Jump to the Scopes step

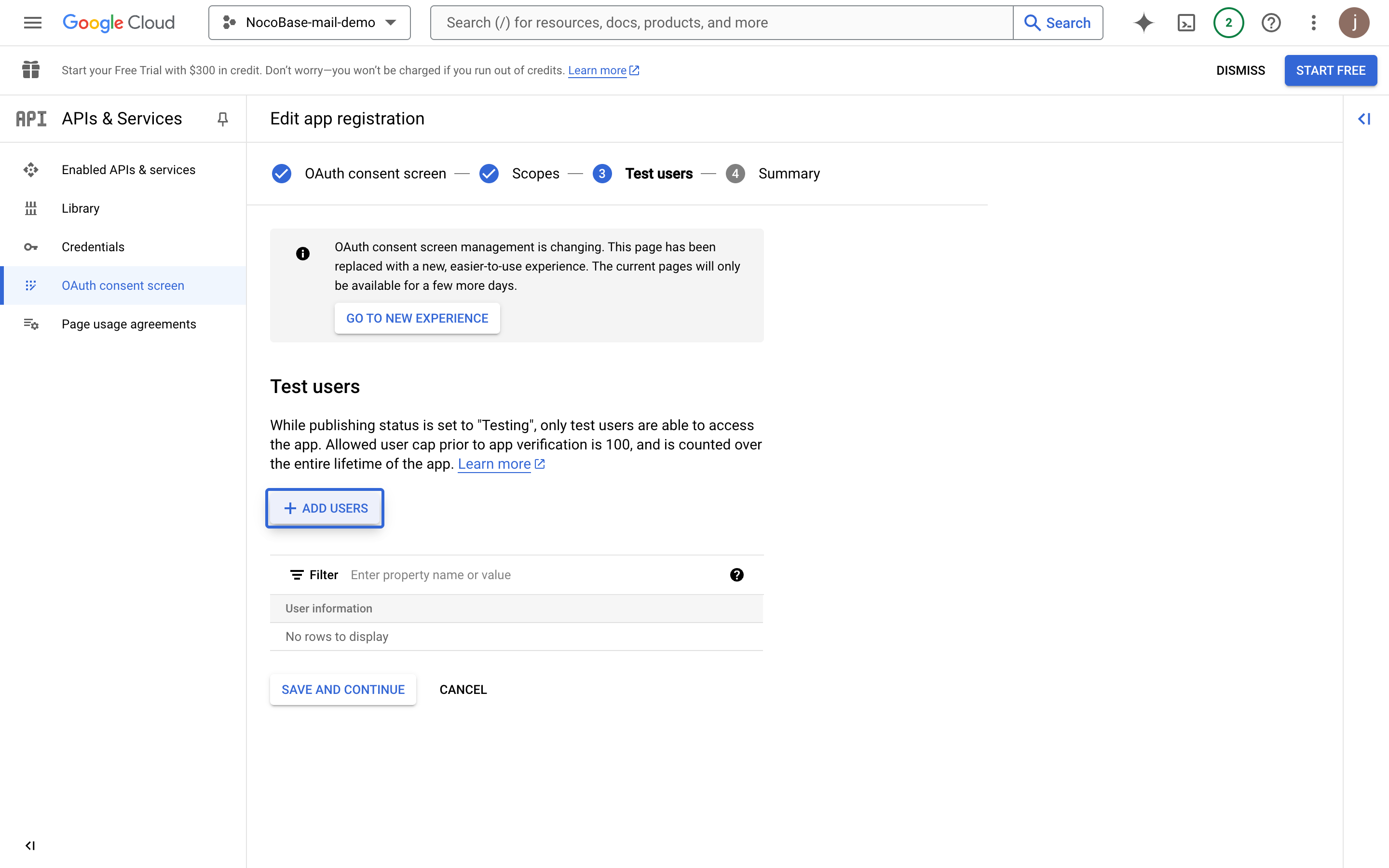coord(534,174)
